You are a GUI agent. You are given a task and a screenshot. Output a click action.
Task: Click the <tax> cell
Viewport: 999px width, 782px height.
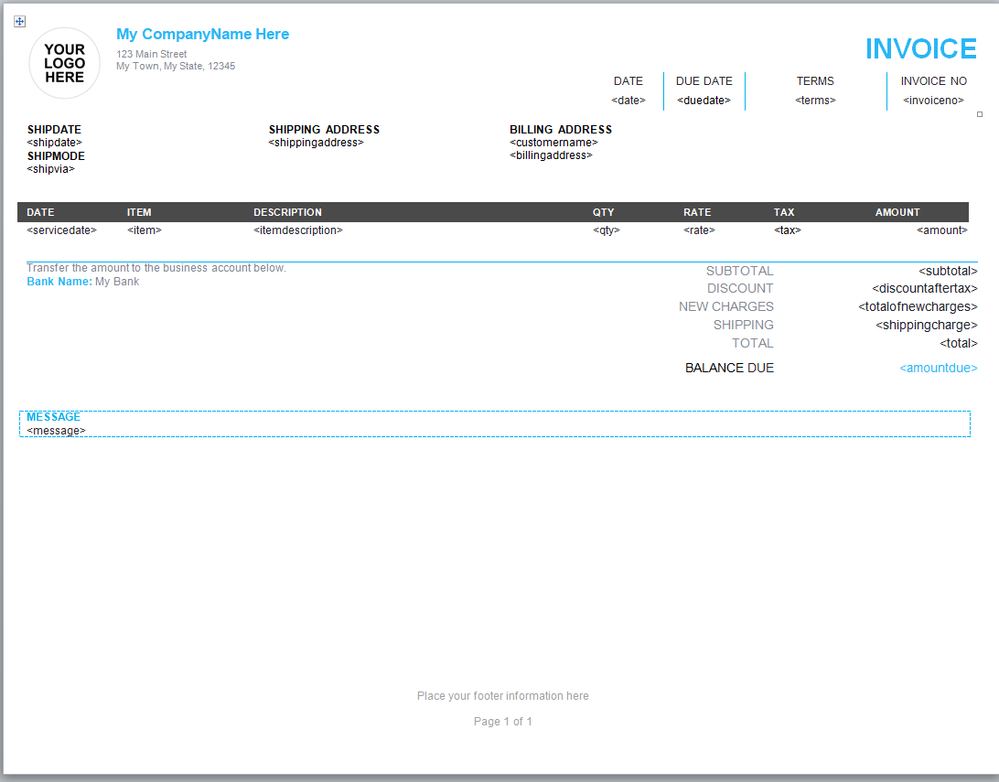(787, 230)
